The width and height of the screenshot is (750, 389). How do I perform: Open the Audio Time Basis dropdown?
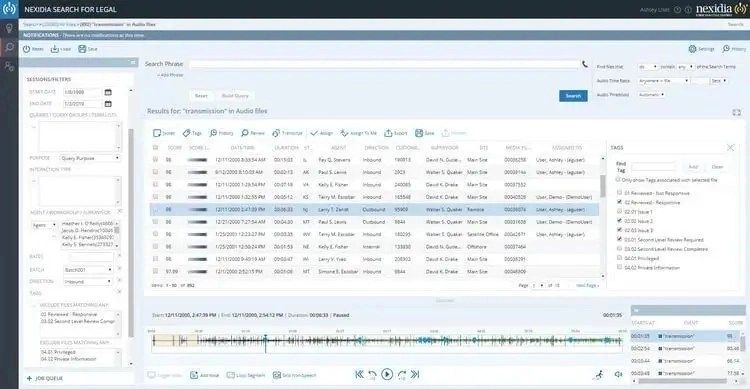pyautogui.click(x=663, y=81)
